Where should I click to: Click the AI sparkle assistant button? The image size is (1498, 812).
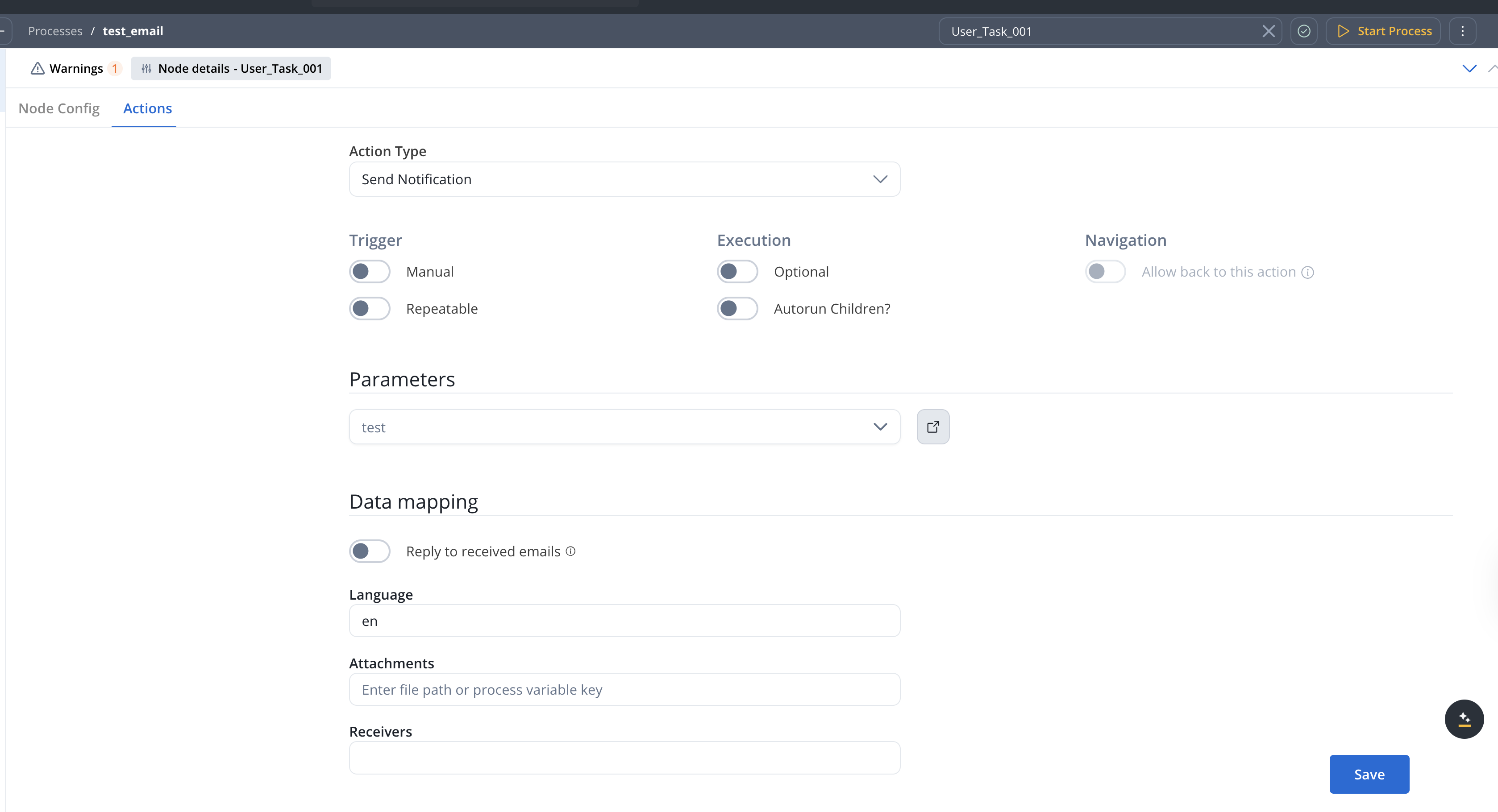coord(1464,719)
